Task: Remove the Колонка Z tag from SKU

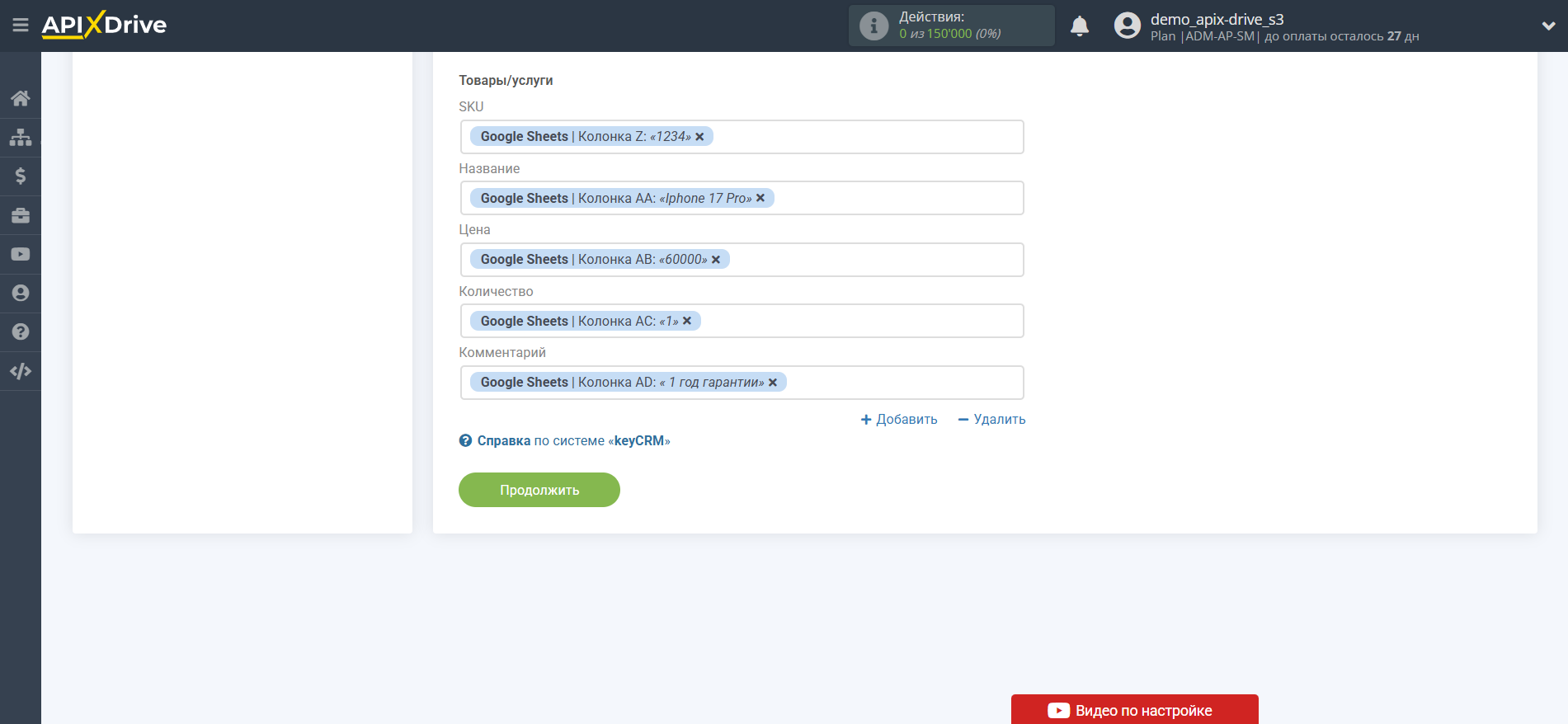Action: coord(699,137)
